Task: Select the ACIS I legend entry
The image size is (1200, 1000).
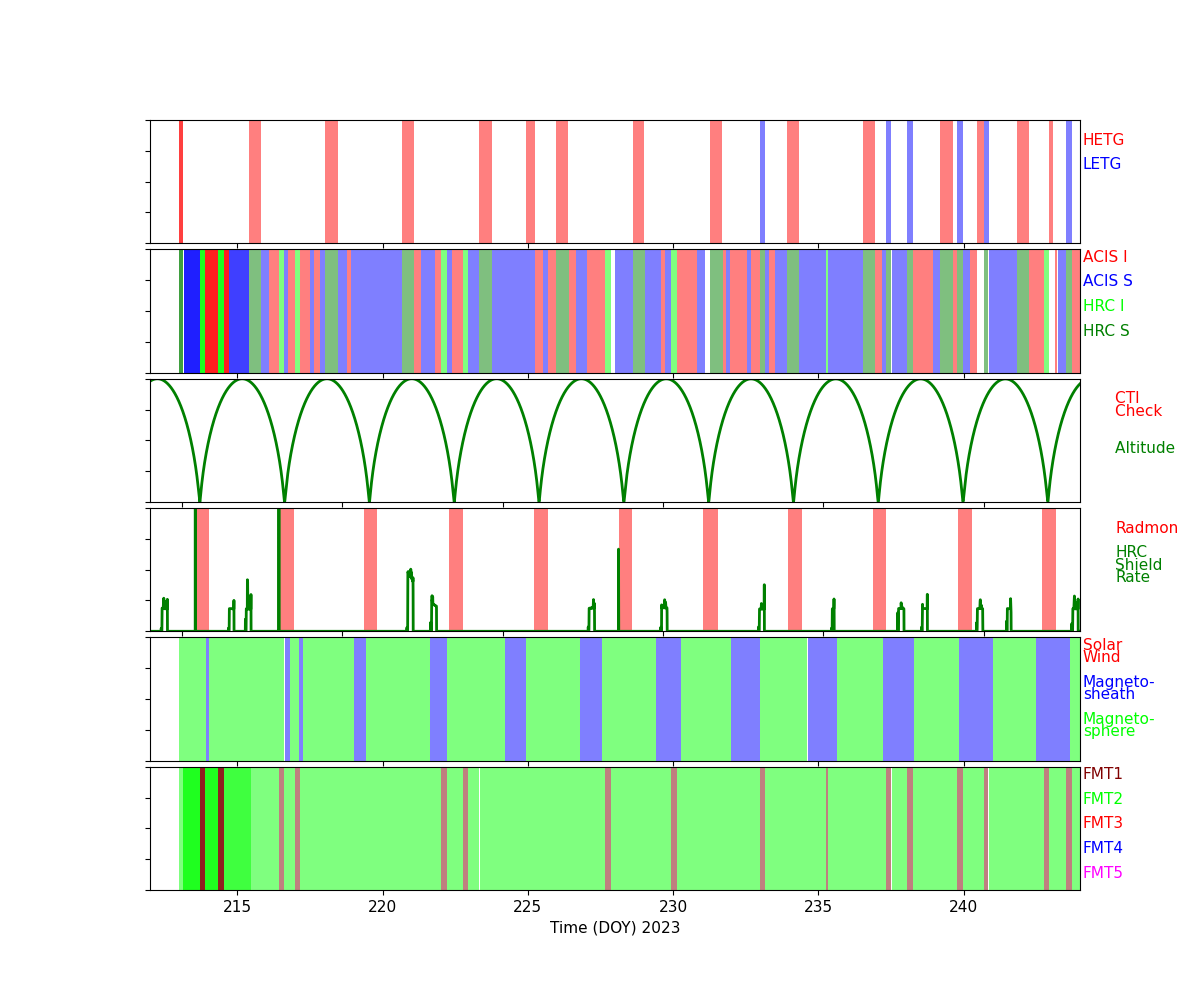Action: pyautogui.click(x=1104, y=258)
